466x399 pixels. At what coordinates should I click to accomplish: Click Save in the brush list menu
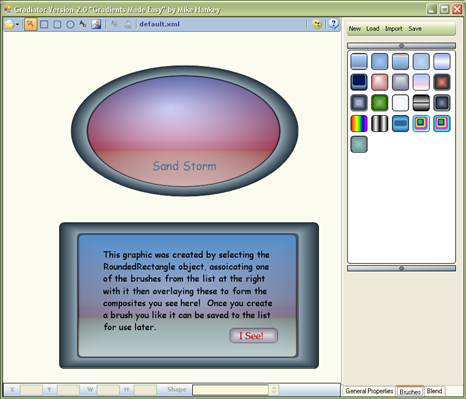click(415, 29)
